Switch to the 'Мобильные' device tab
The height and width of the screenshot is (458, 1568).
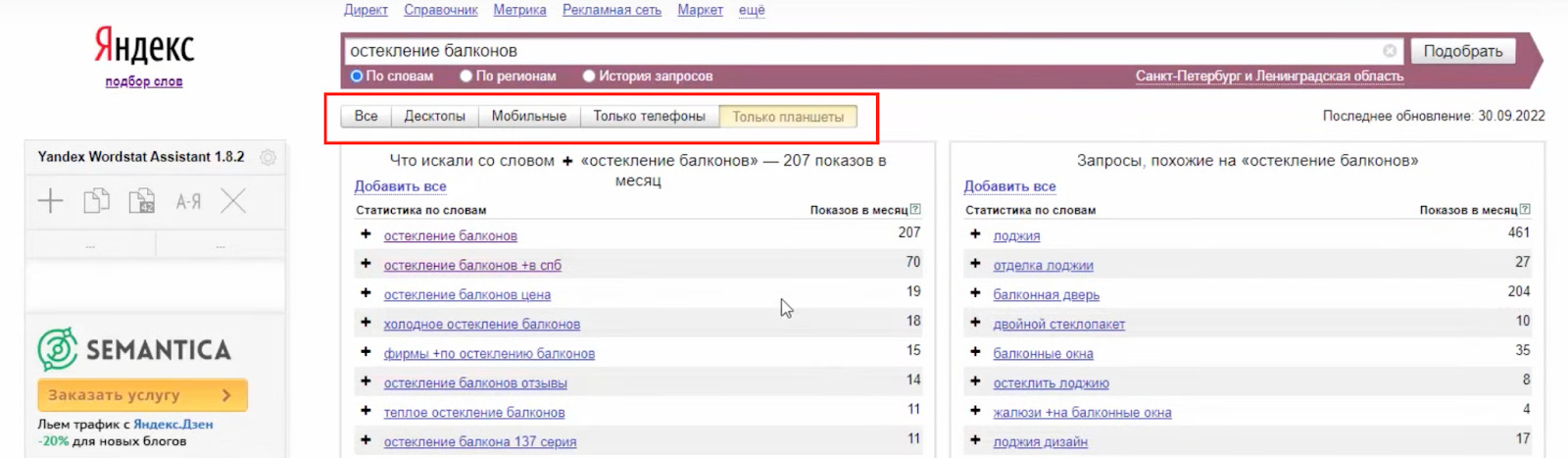528,116
